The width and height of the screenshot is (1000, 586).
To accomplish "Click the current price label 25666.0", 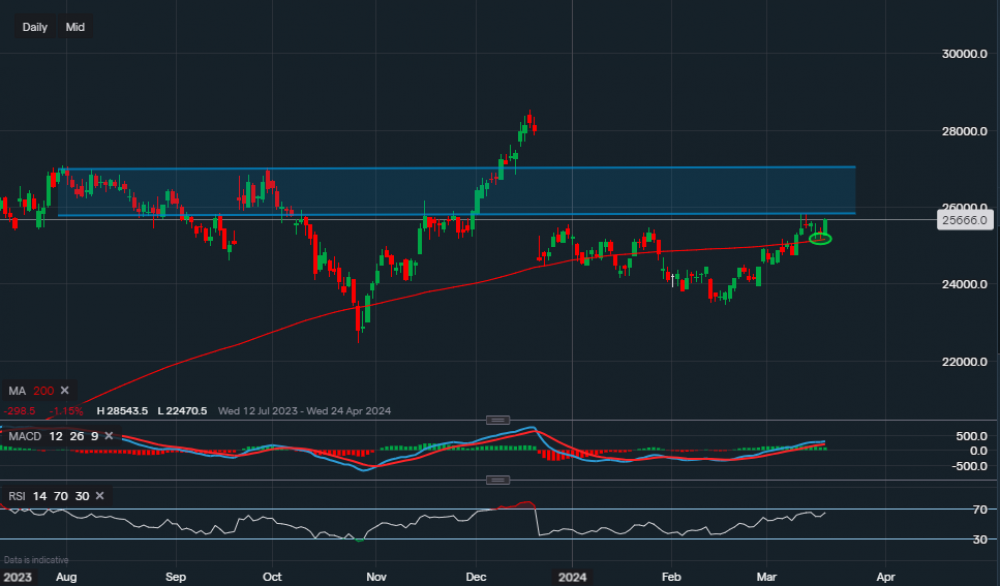I will click(965, 220).
